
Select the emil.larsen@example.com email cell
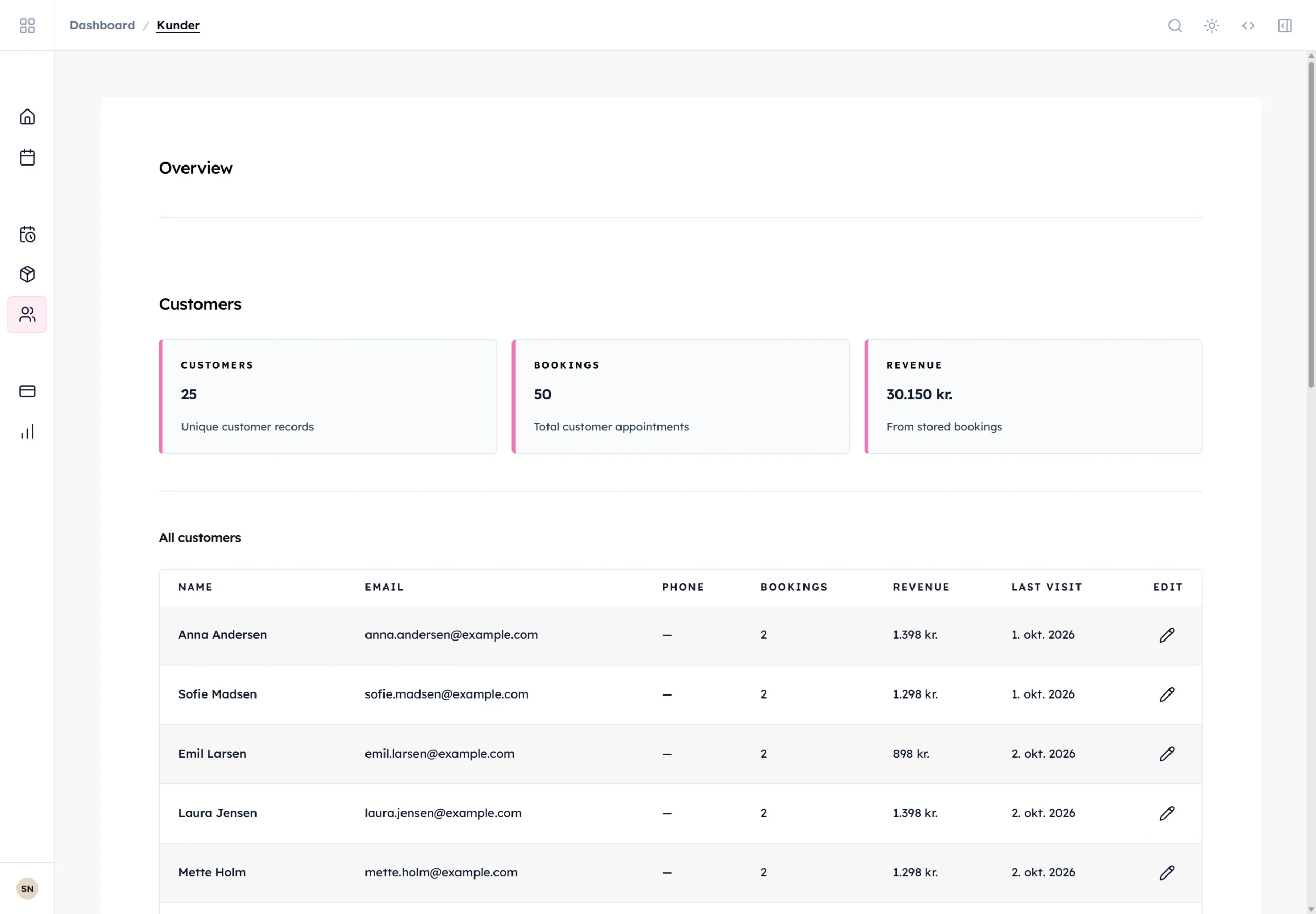(439, 754)
